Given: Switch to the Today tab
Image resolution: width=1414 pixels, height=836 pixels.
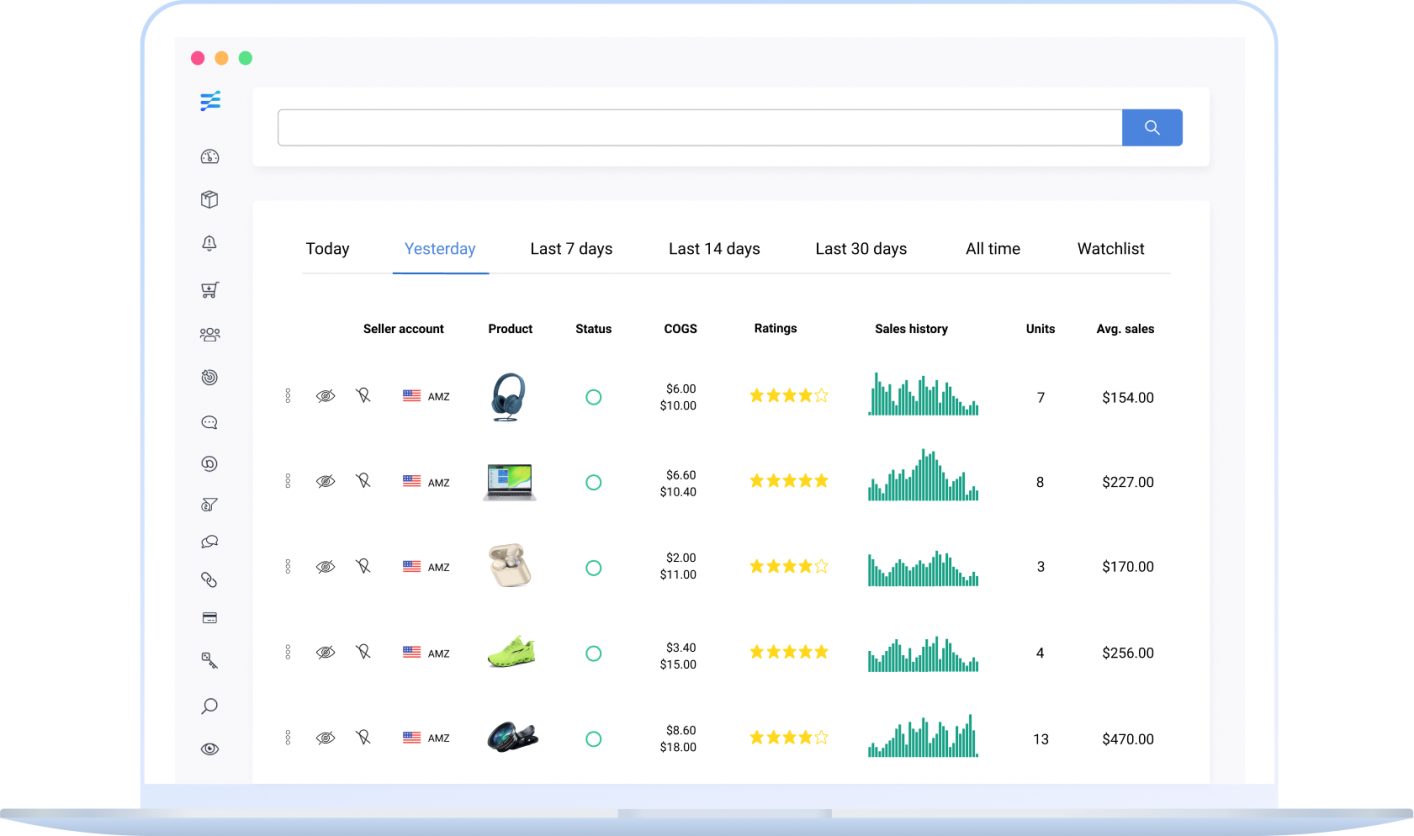Looking at the screenshot, I should point(327,249).
